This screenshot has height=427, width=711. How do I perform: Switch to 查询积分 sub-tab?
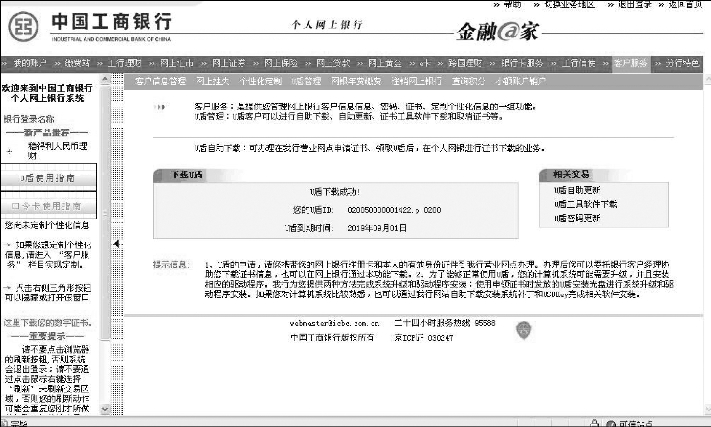tap(468, 81)
